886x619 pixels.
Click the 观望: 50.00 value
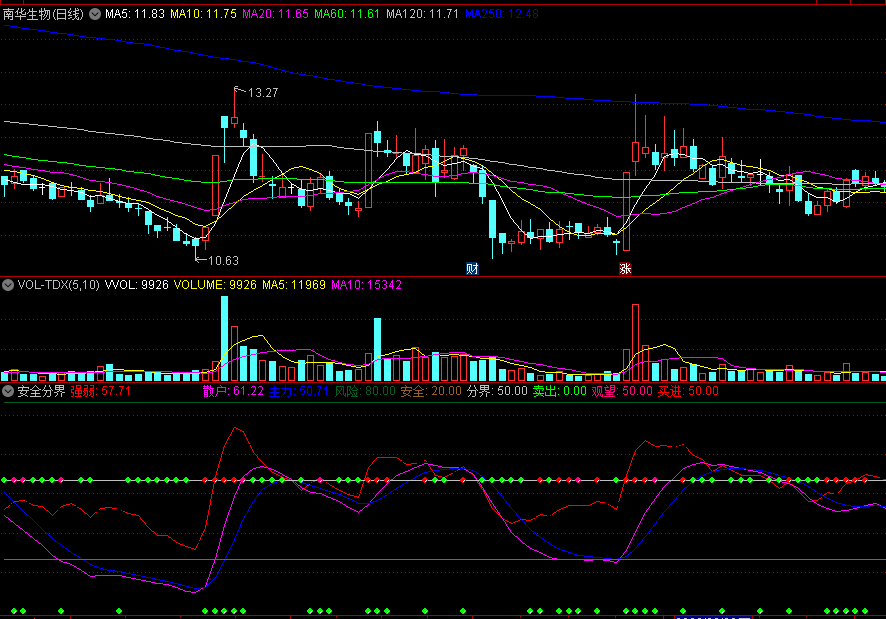coord(622,391)
